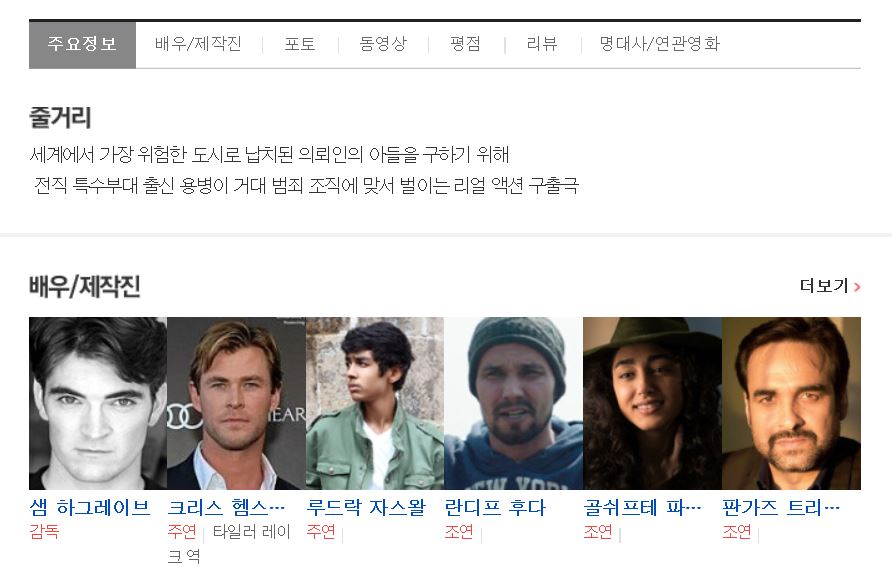Viewport: 892px width, 587px height.
Task: Open the 샘 하그레이브 director photo
Action: [98, 403]
